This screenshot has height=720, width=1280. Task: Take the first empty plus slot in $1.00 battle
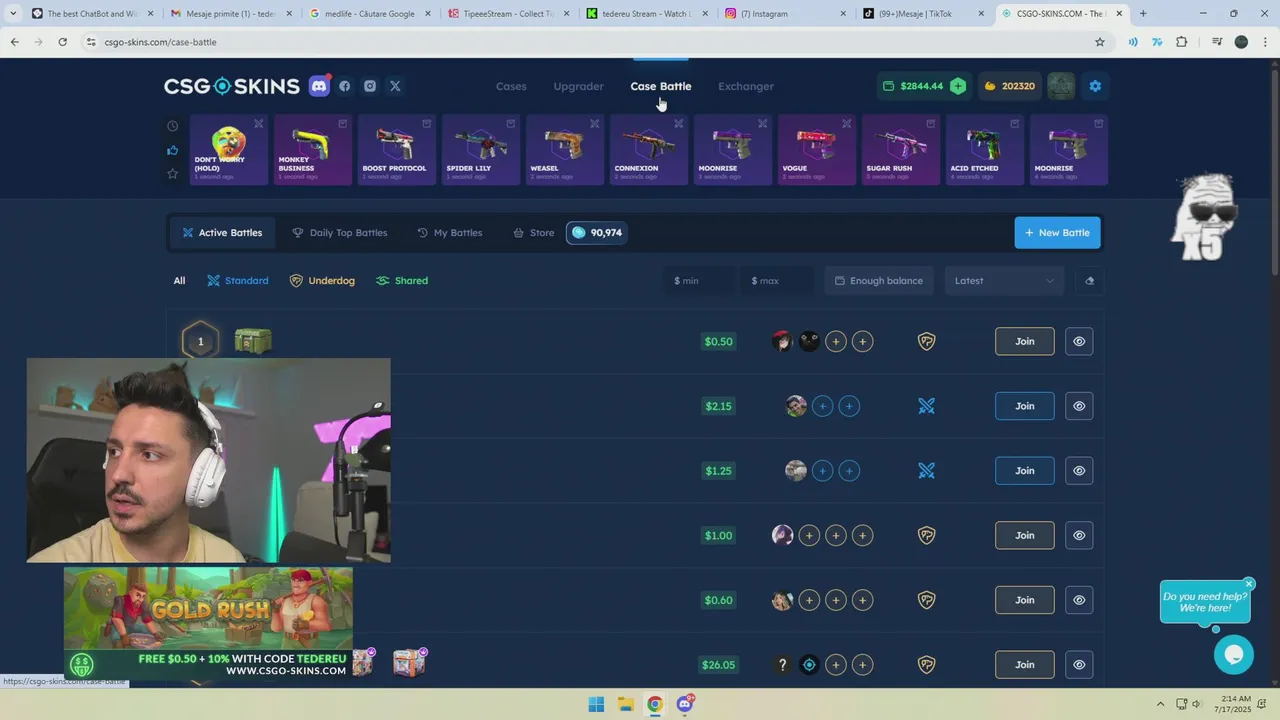[809, 535]
